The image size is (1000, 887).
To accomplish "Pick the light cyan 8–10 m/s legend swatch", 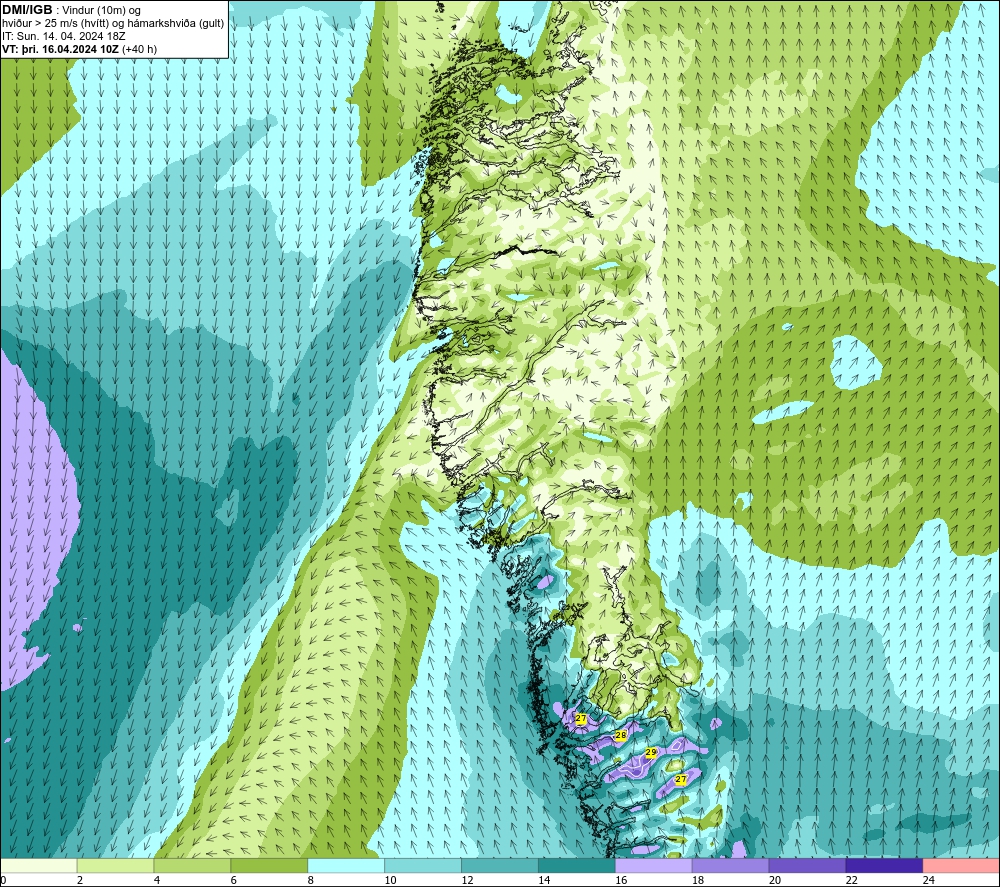I will pos(346,865).
